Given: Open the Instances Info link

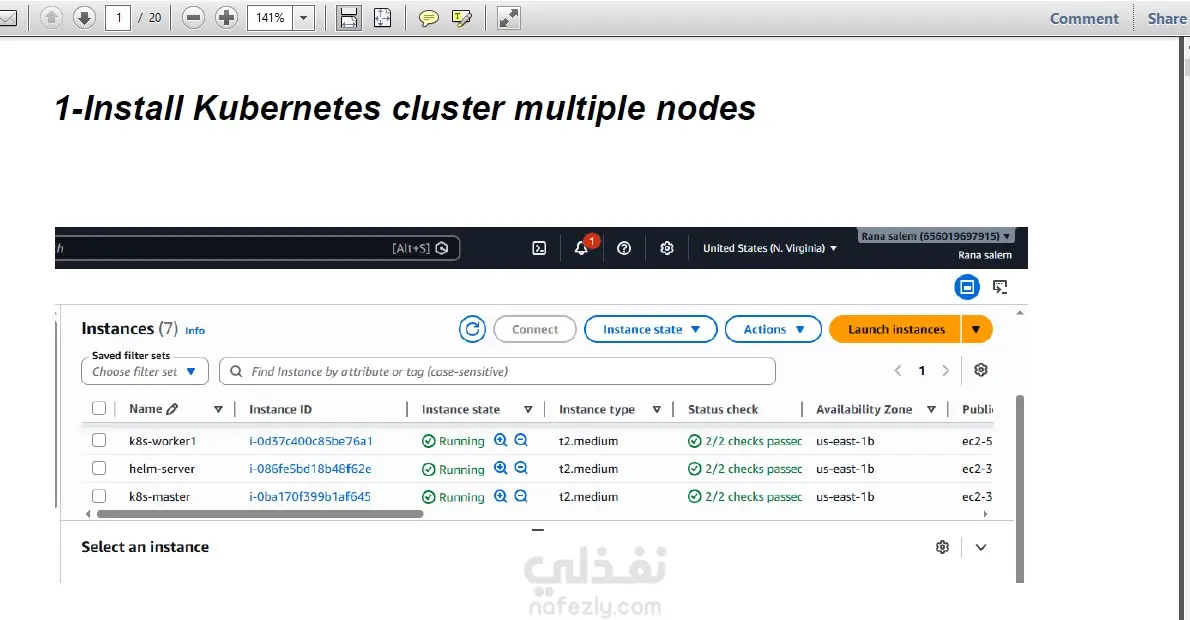Looking at the screenshot, I should pyautogui.click(x=195, y=331).
